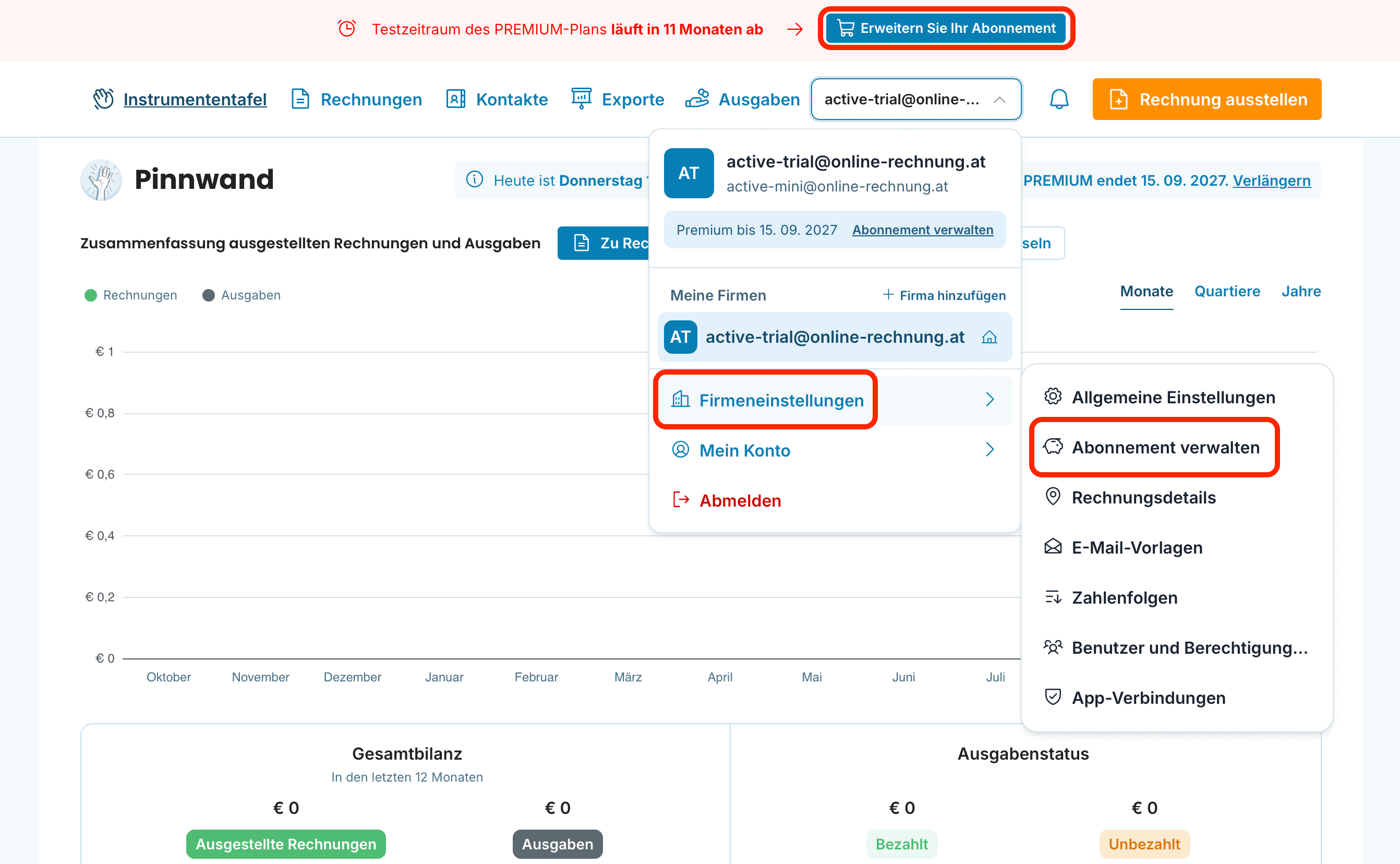Click the Zu Rec... blue button

point(603,244)
